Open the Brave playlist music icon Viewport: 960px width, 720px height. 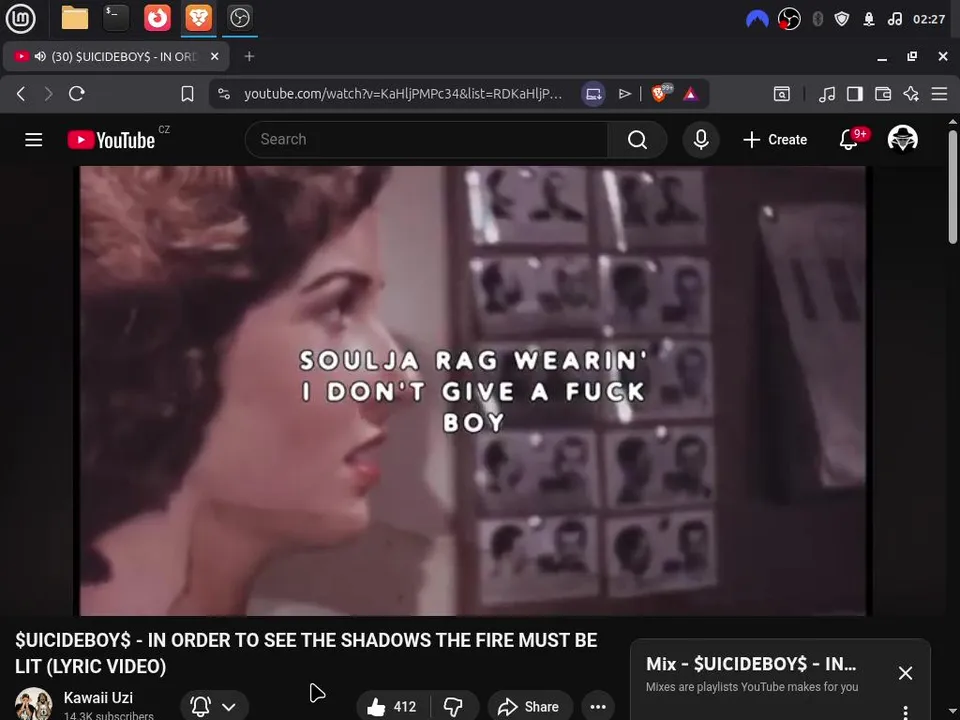tap(827, 94)
